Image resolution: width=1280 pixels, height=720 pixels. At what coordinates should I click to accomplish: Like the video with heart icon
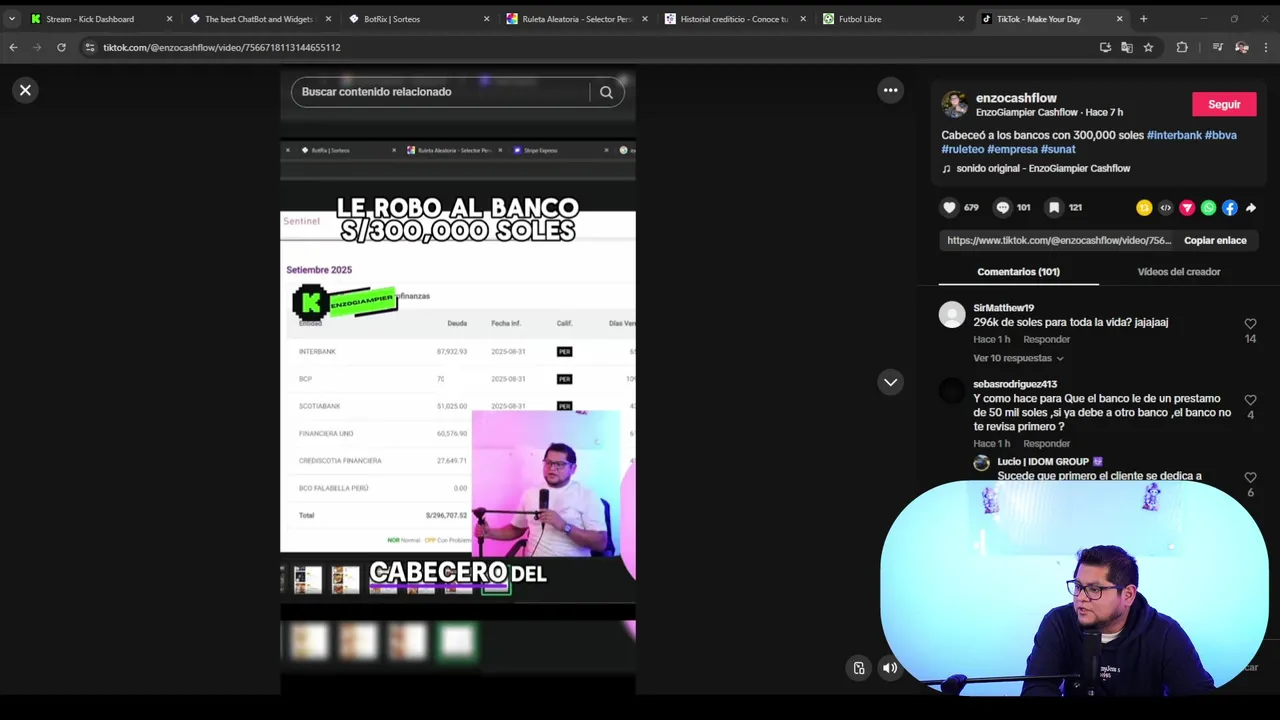(949, 207)
